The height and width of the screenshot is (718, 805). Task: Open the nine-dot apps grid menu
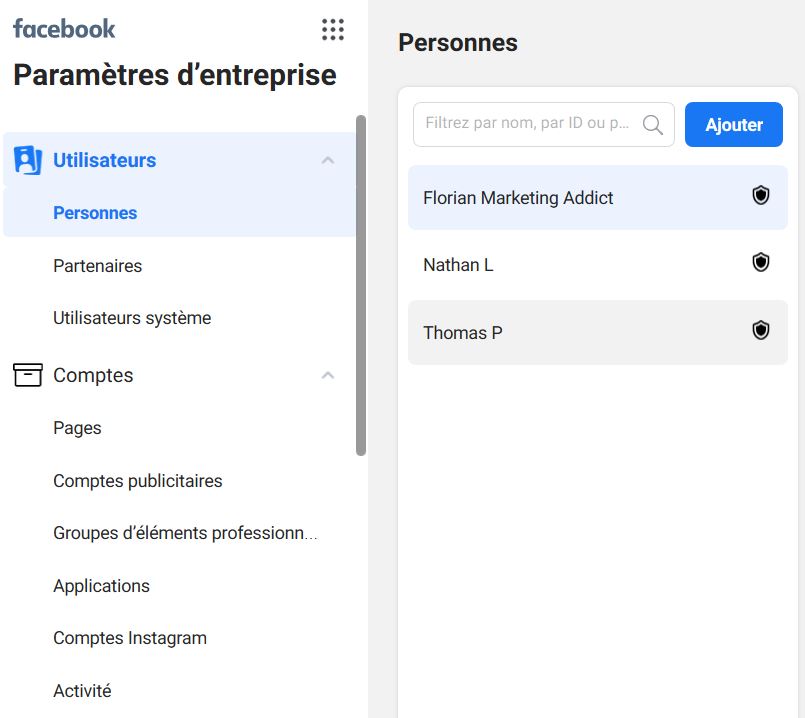point(333,30)
